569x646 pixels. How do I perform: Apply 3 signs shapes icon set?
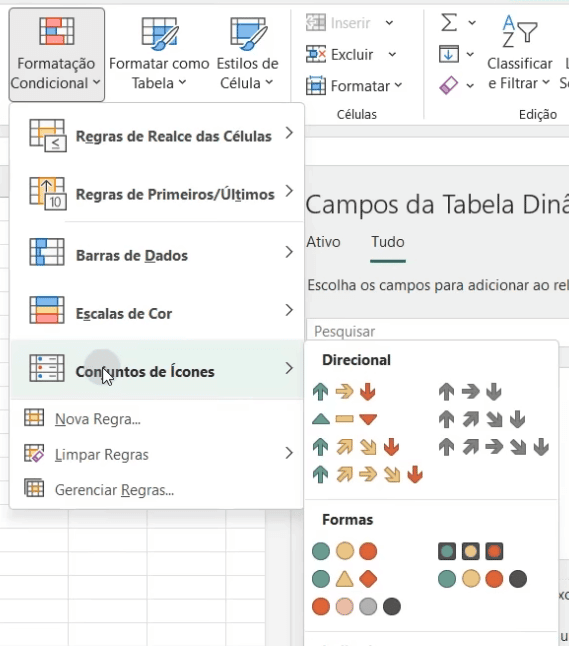pos(344,579)
